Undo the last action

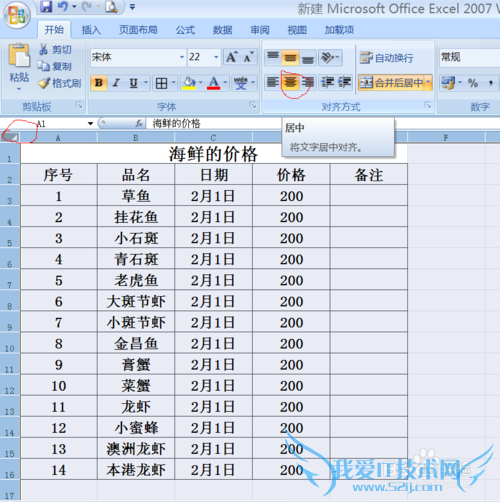[x=63, y=7]
